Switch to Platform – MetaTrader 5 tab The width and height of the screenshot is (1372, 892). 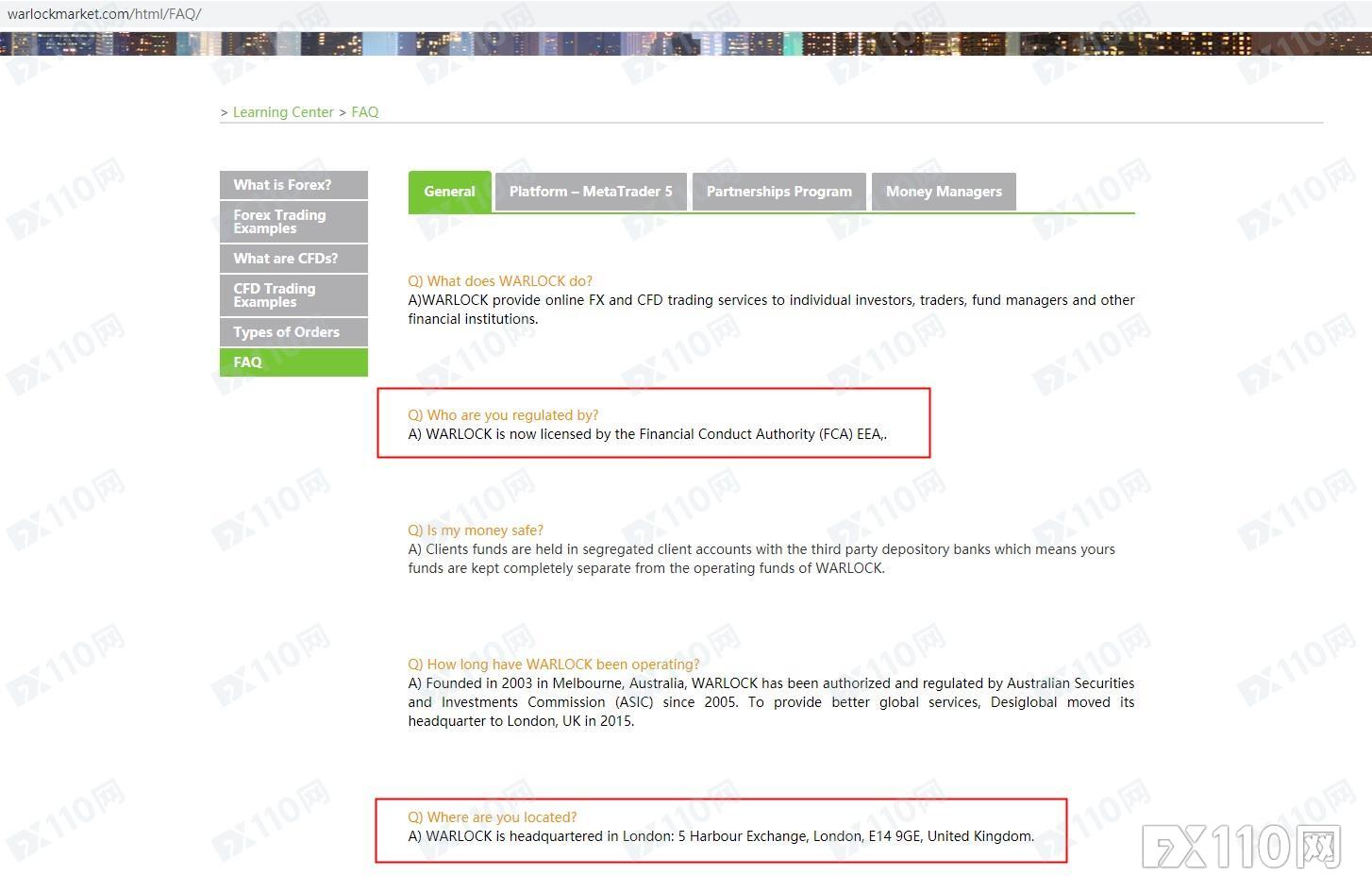click(591, 192)
